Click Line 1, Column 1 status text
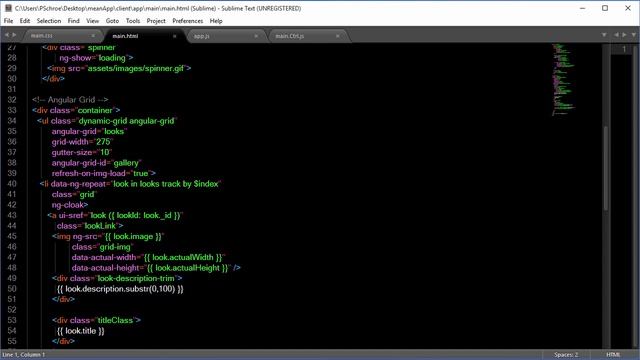 tap(24, 355)
